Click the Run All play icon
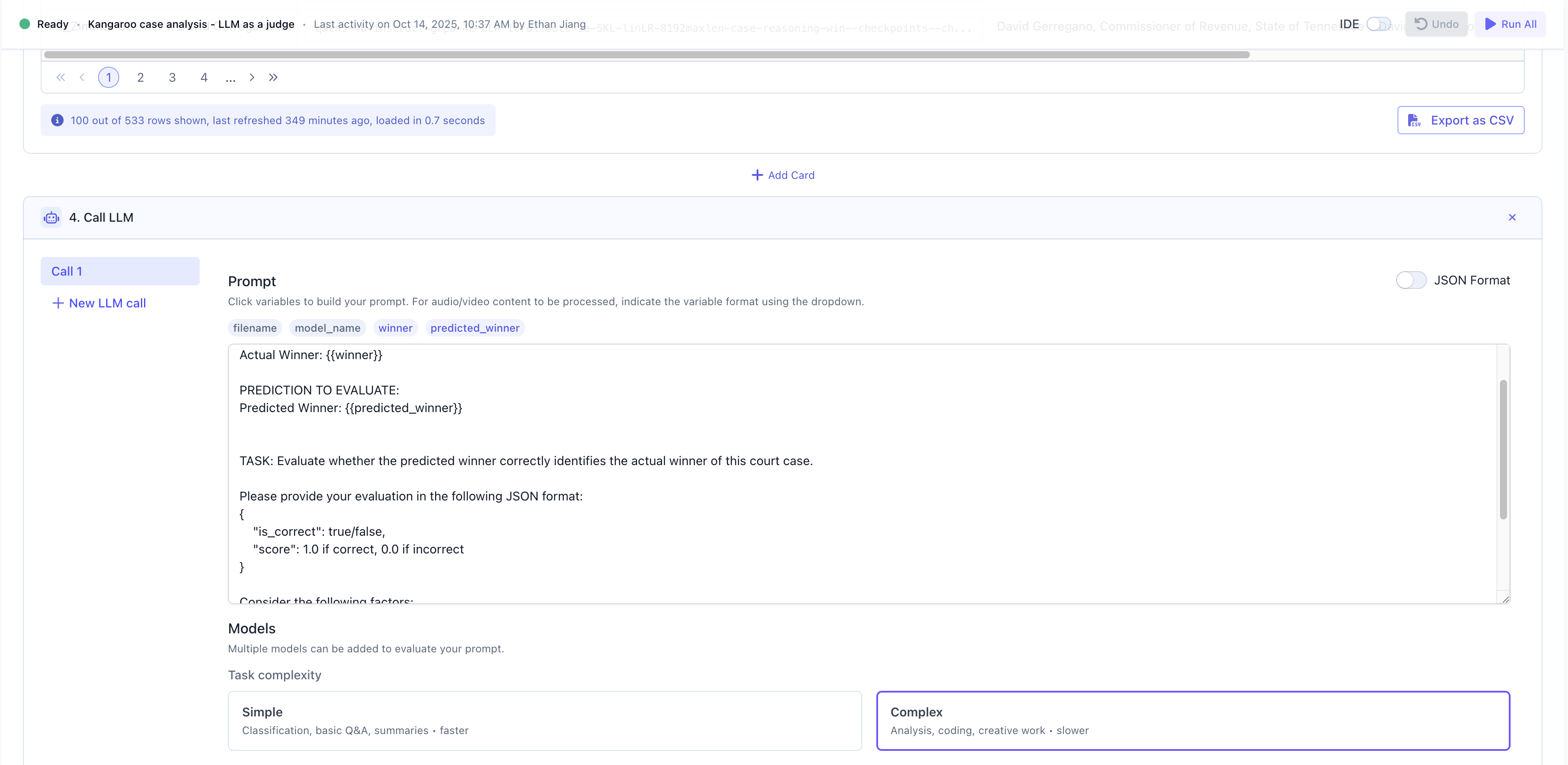This screenshot has width=1568, height=765. click(x=1491, y=24)
